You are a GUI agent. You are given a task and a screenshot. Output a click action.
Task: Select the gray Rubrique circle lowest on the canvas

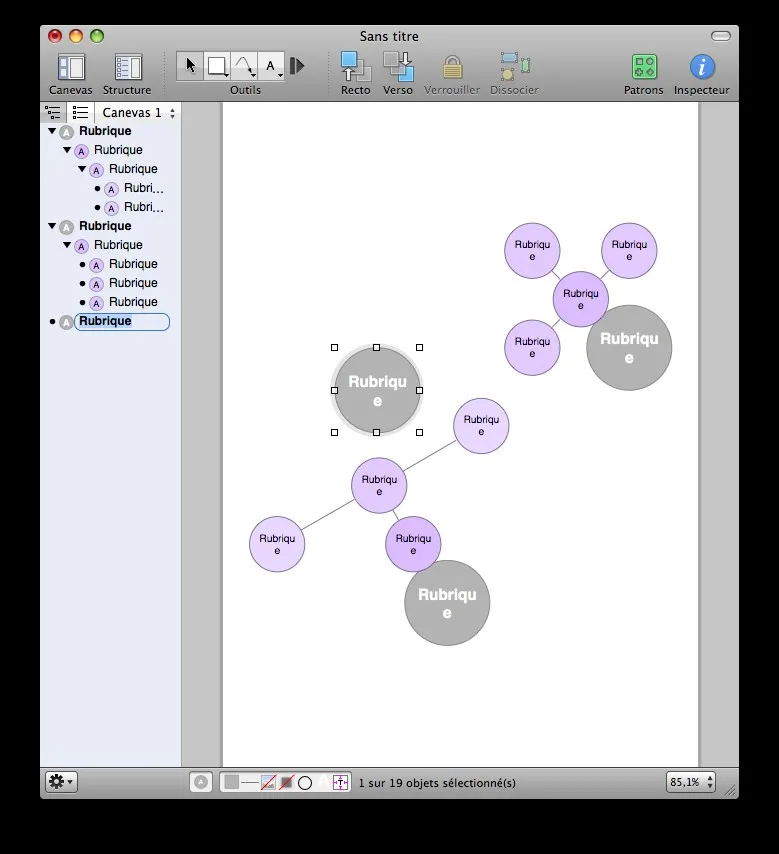click(x=447, y=603)
